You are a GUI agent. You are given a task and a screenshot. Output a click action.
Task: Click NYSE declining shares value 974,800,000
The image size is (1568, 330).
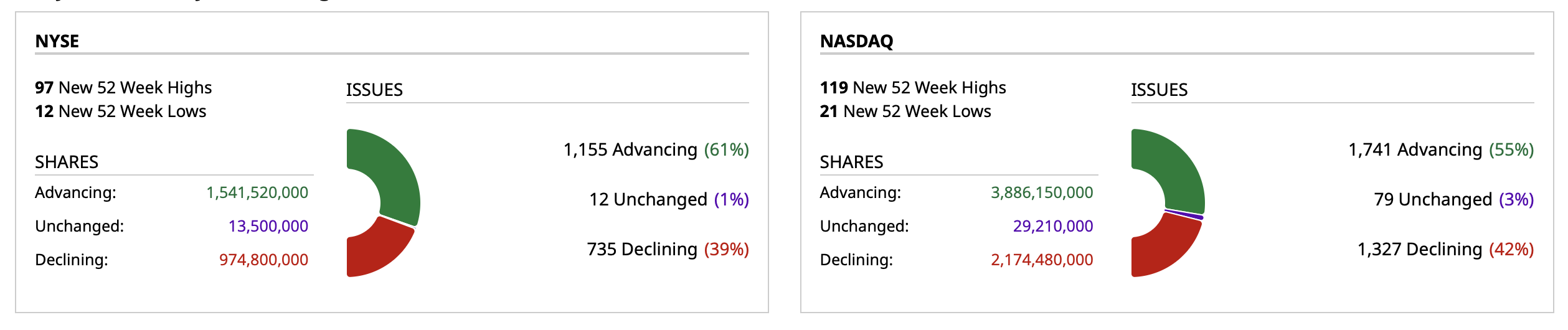click(263, 260)
